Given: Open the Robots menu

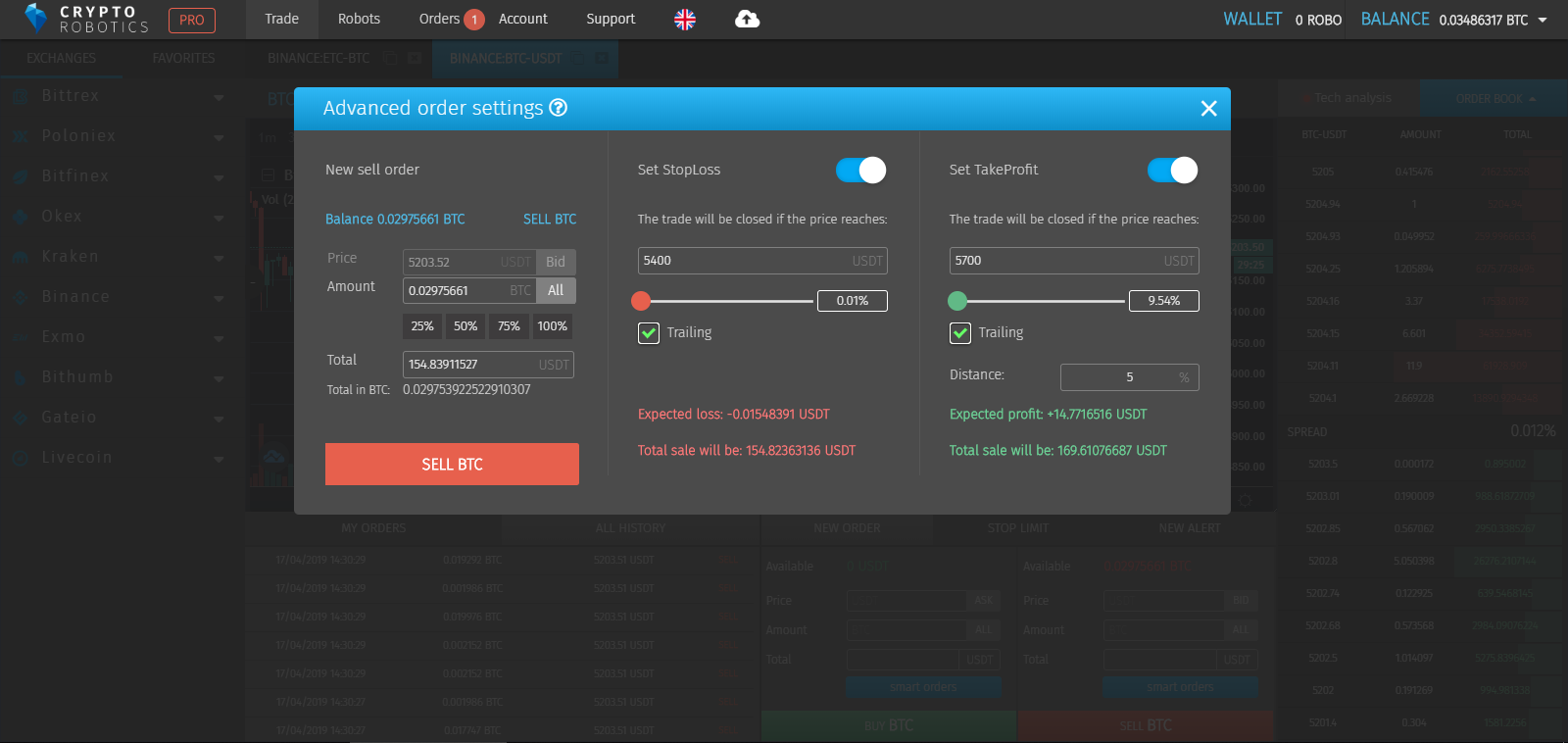Looking at the screenshot, I should point(359,19).
